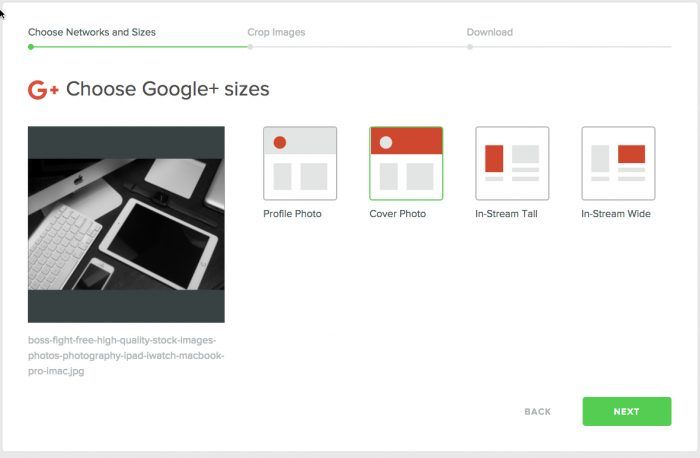Click the Google+ logo icon
Viewport: 700px width, 458px height.
tap(43, 90)
